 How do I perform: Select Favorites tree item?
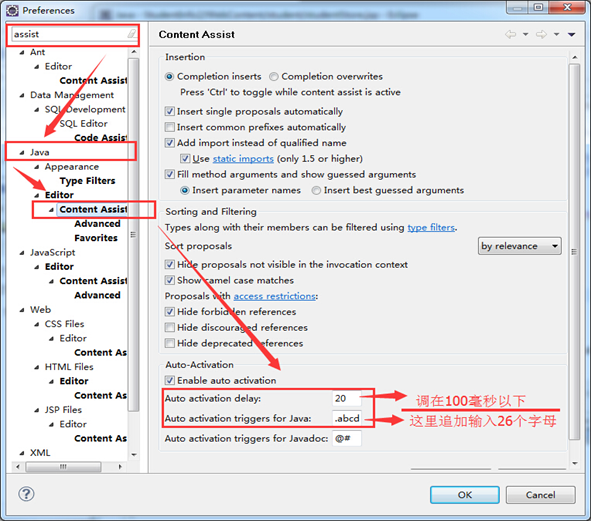click(x=96, y=238)
